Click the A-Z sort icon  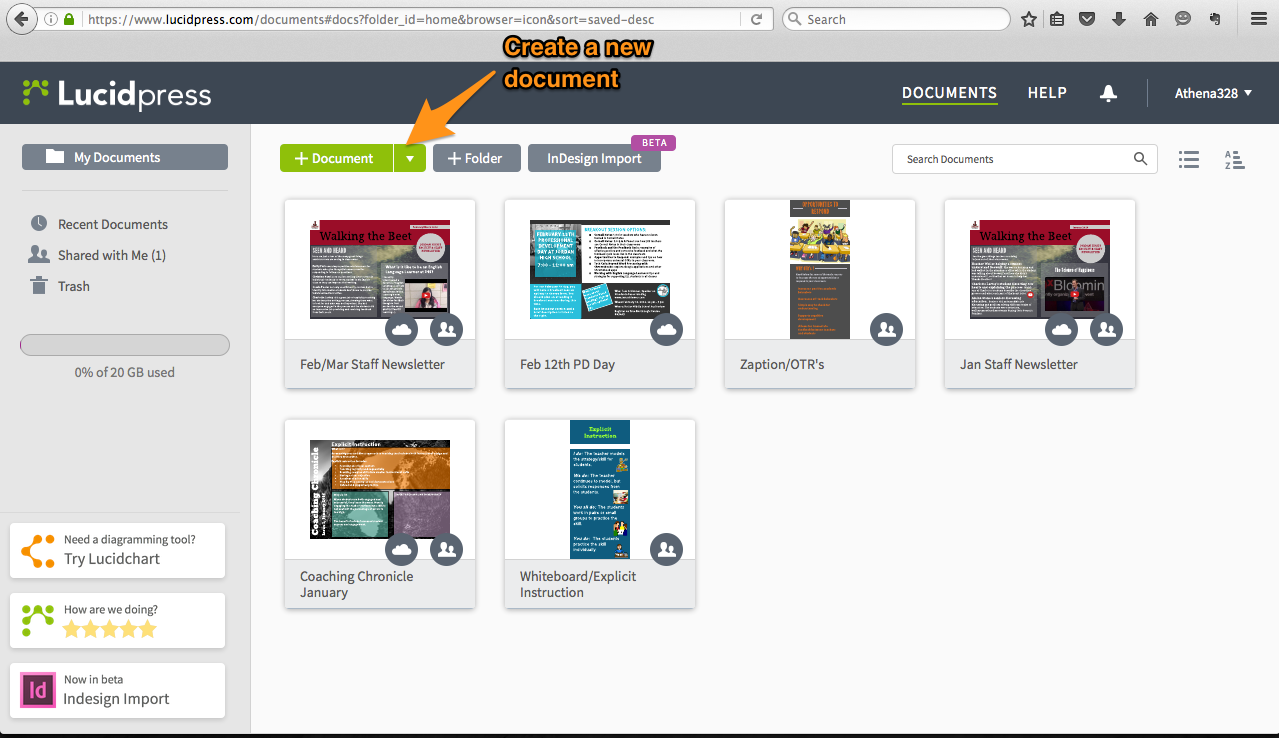tap(1234, 159)
